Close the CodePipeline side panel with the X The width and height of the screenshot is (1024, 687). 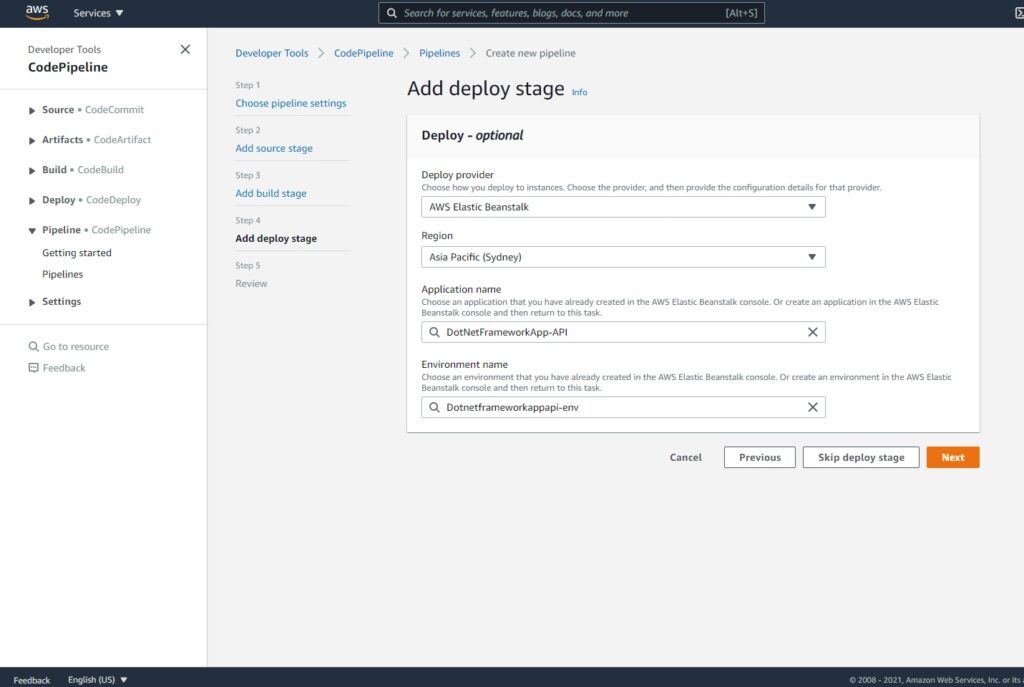(x=185, y=48)
